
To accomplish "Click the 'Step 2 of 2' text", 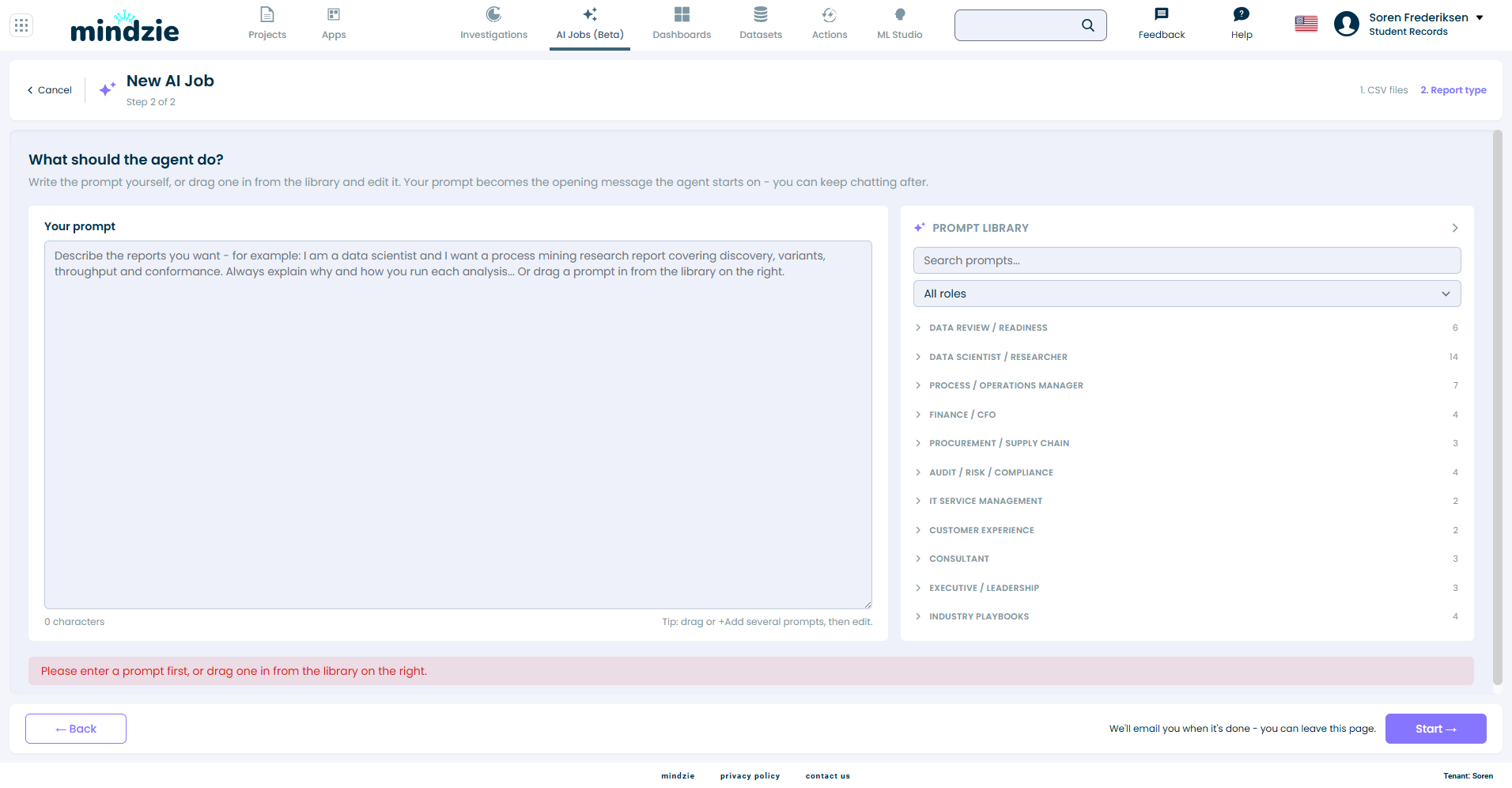I will click(151, 102).
